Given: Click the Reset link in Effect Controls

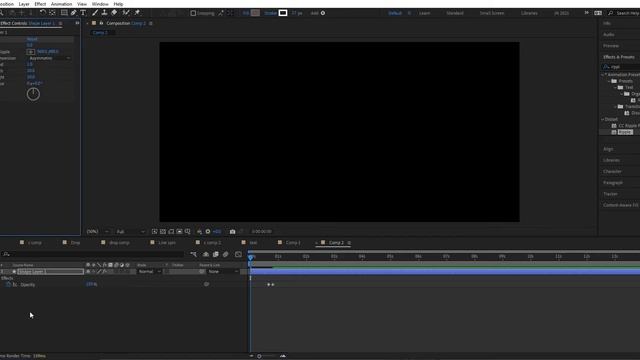Looking at the screenshot, I should [32, 39].
